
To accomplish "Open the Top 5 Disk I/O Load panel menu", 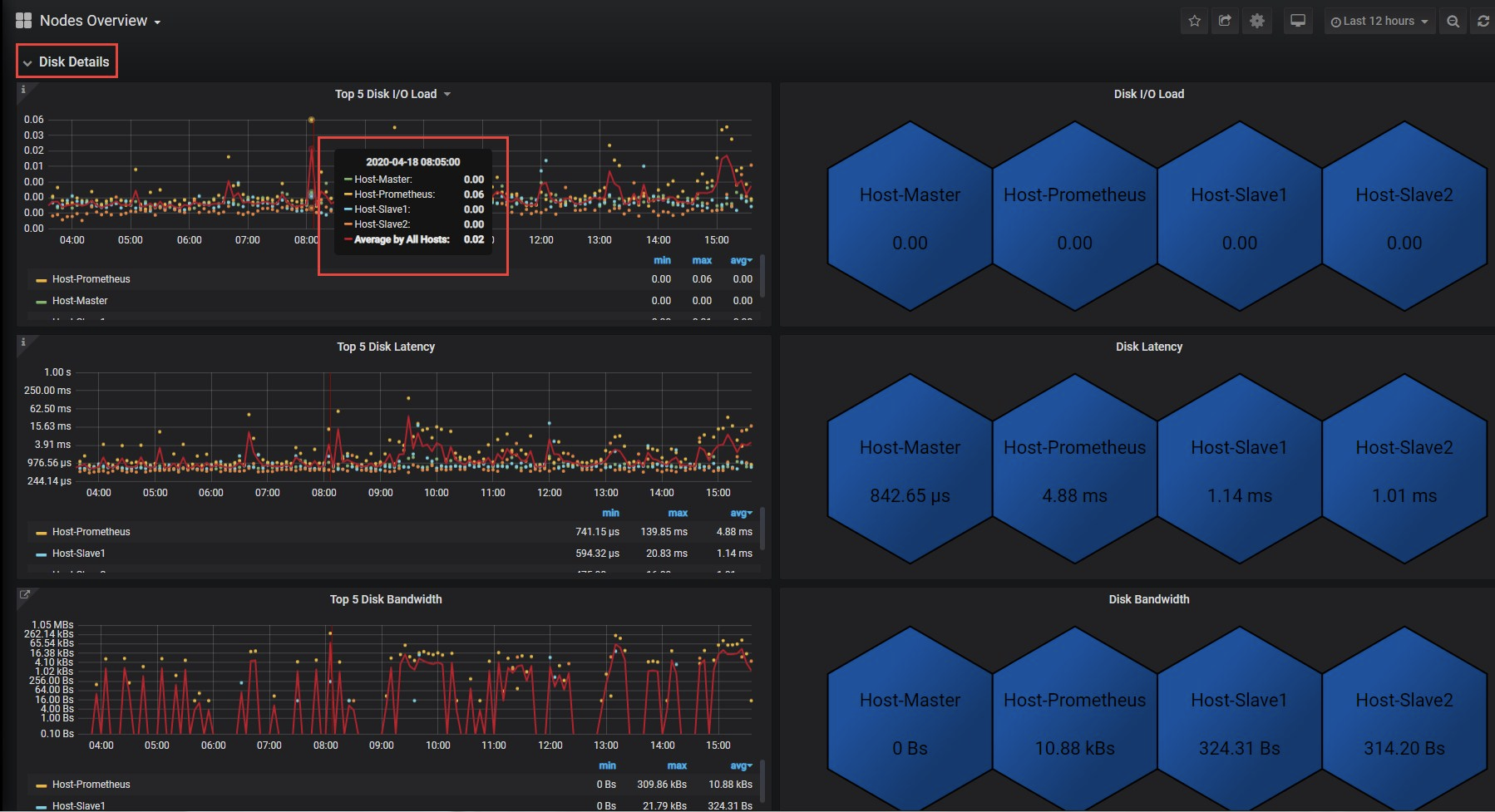I will pyautogui.click(x=392, y=94).
